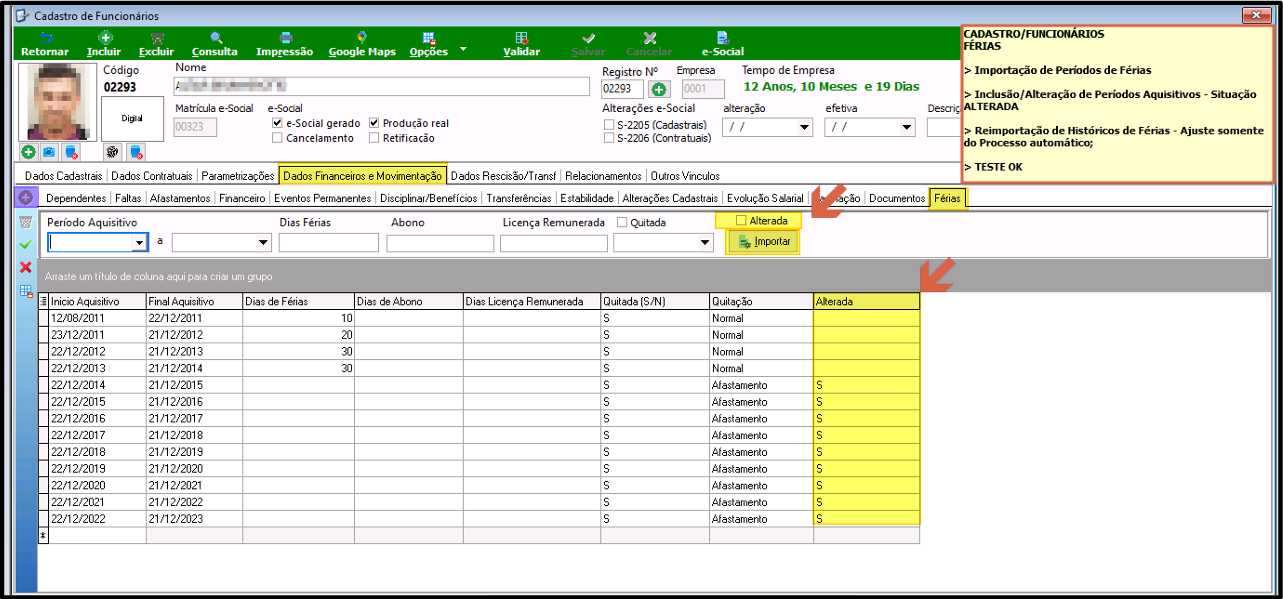This screenshot has height=599, width=1283.
Task: Check the S-2205 (Cadastrais) checkbox
Action: 610,124
